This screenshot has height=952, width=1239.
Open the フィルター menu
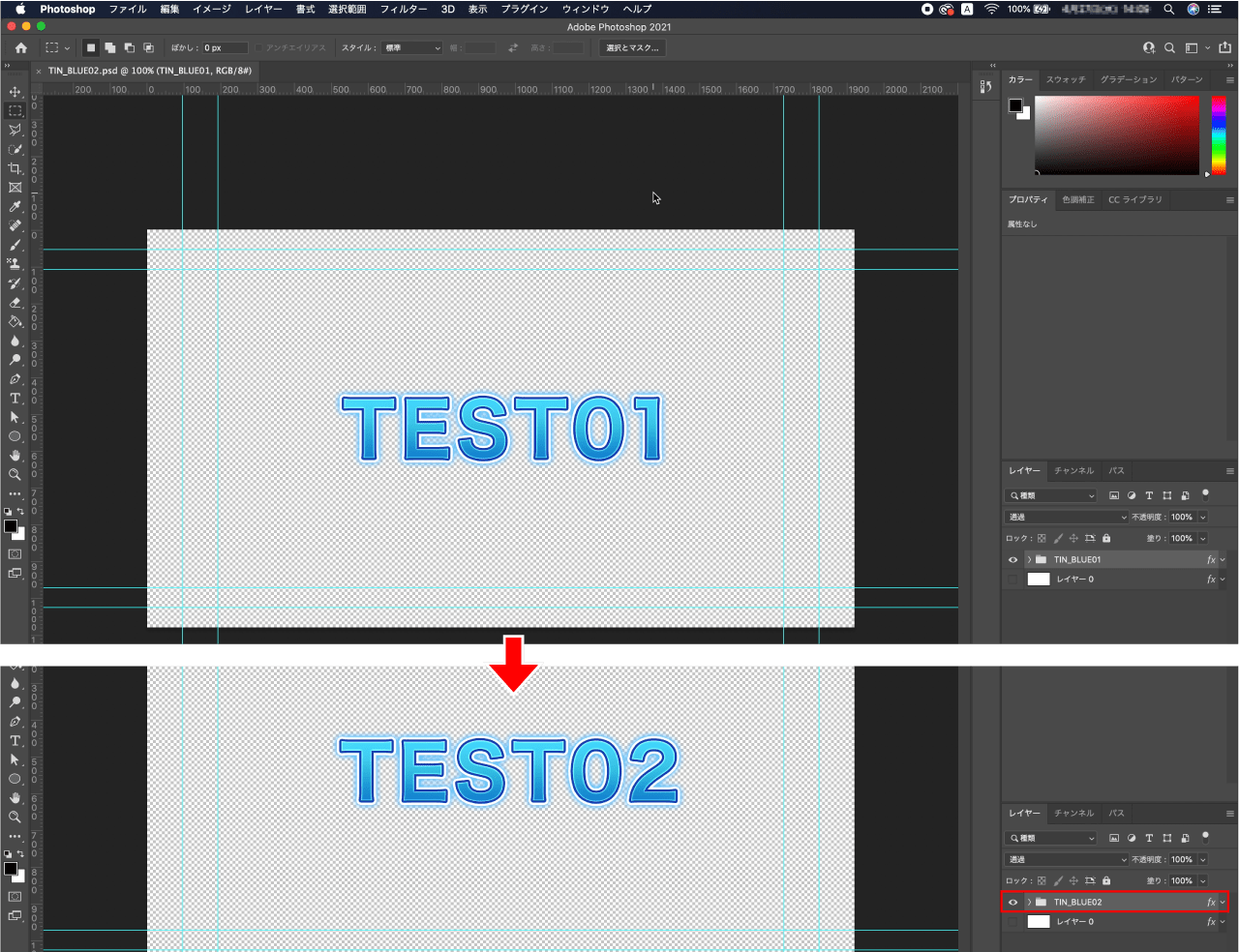404,9
